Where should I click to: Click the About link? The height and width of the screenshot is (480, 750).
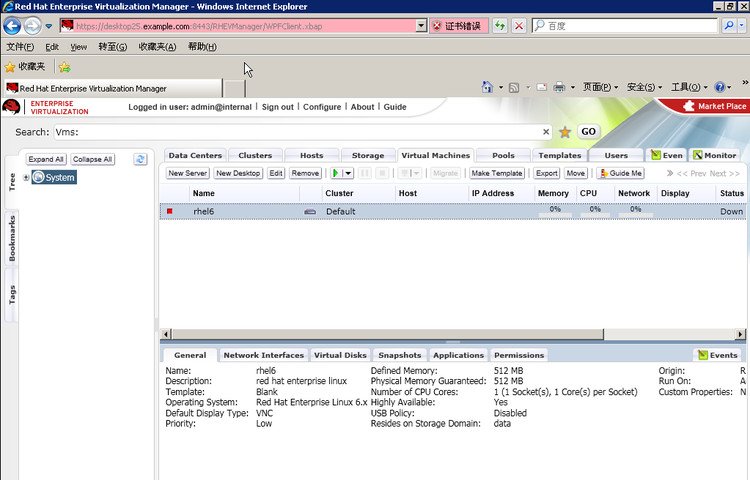point(362,107)
